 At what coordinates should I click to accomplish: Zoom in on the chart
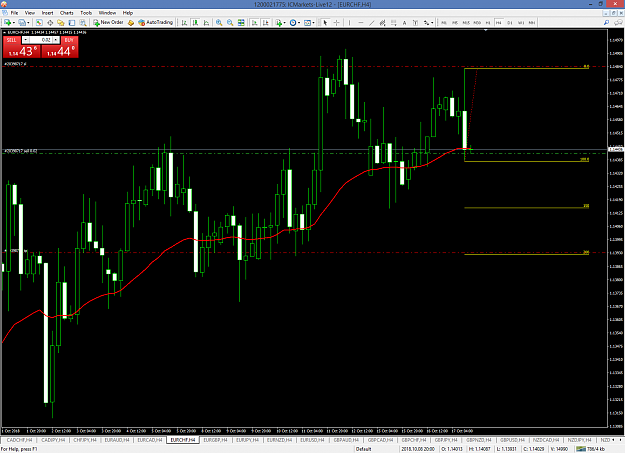tap(219, 23)
